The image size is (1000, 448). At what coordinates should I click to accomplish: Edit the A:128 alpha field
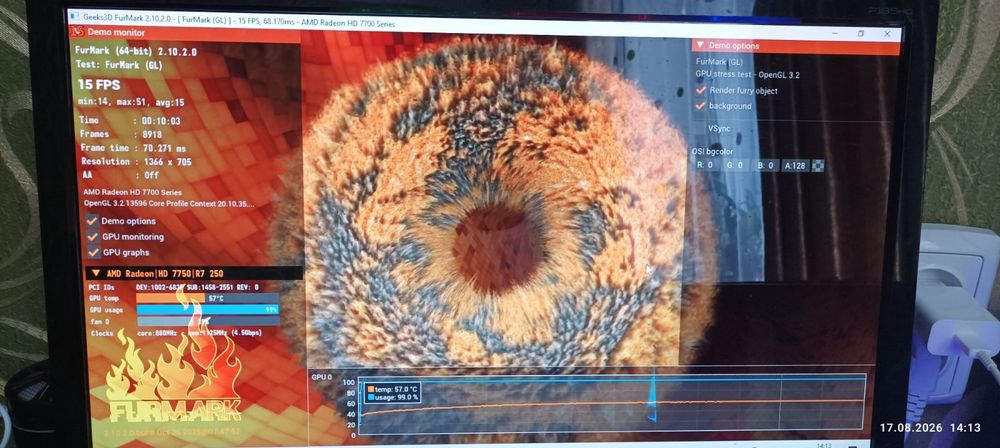[795, 166]
